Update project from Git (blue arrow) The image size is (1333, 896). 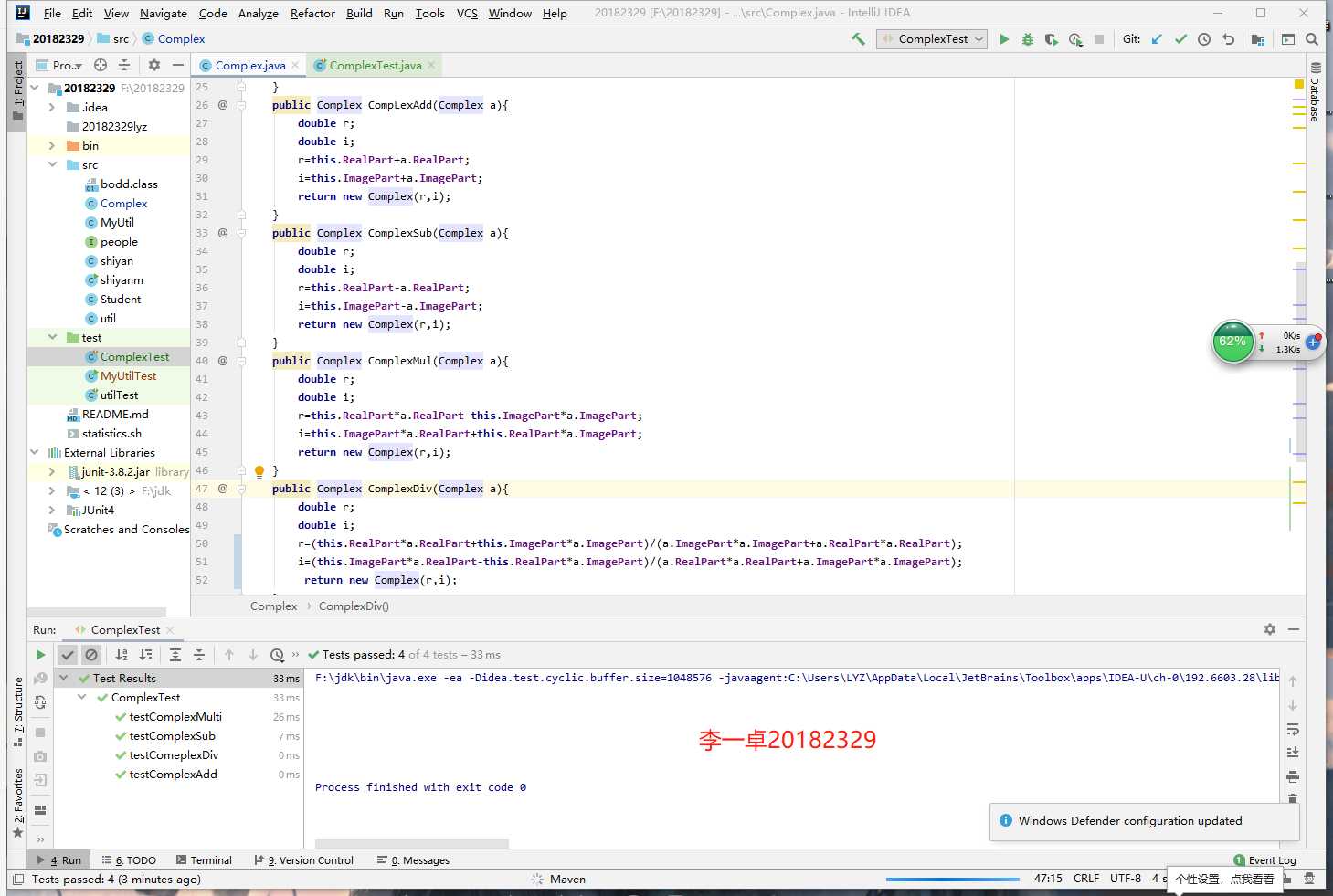click(x=1157, y=39)
